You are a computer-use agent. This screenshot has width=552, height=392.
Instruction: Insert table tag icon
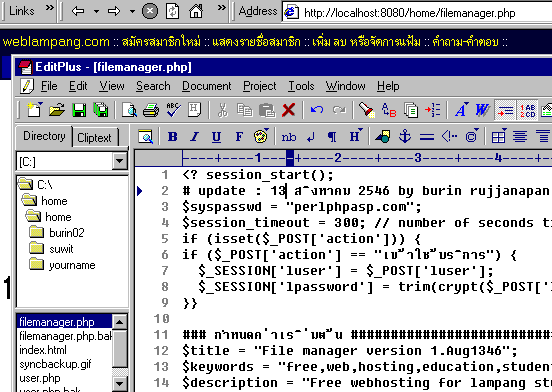(499, 137)
